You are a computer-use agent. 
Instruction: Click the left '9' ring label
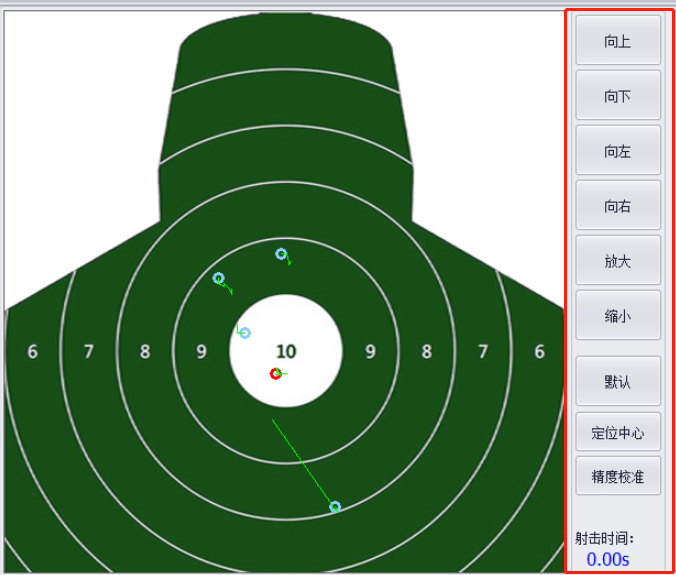(201, 352)
